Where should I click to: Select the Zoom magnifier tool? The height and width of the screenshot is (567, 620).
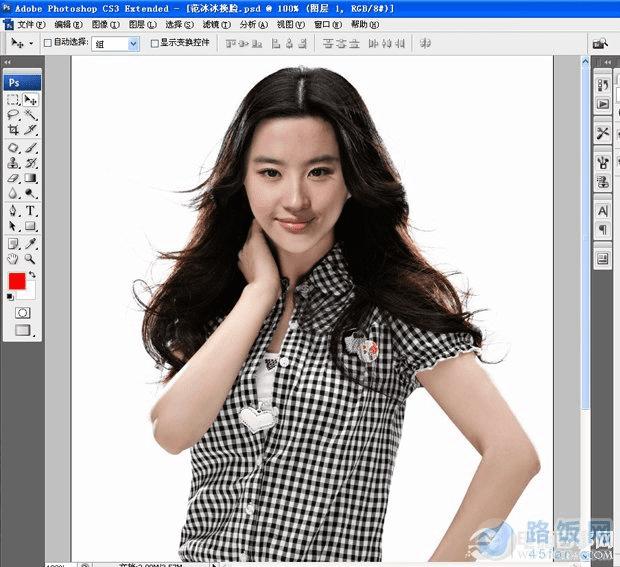(30, 259)
